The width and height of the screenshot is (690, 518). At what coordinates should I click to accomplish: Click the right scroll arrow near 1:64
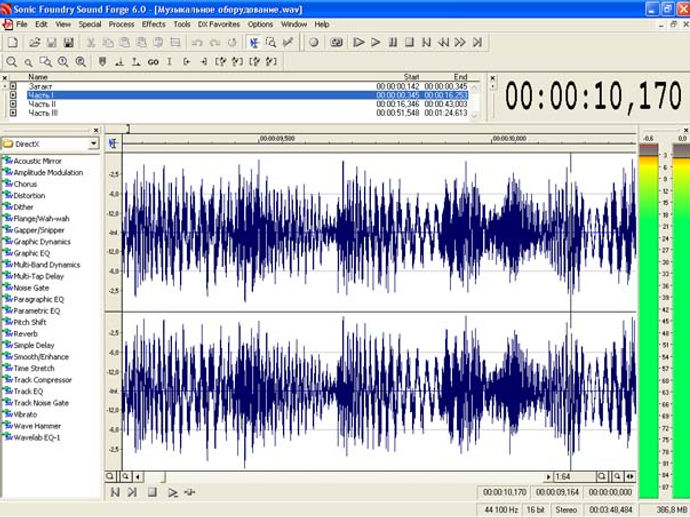[x=548, y=477]
